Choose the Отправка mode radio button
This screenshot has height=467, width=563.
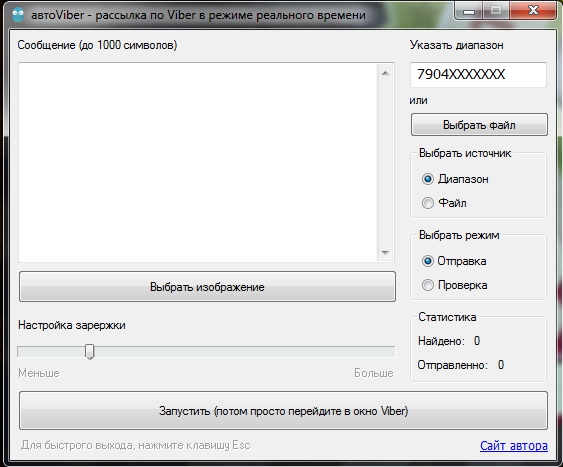coord(428,261)
